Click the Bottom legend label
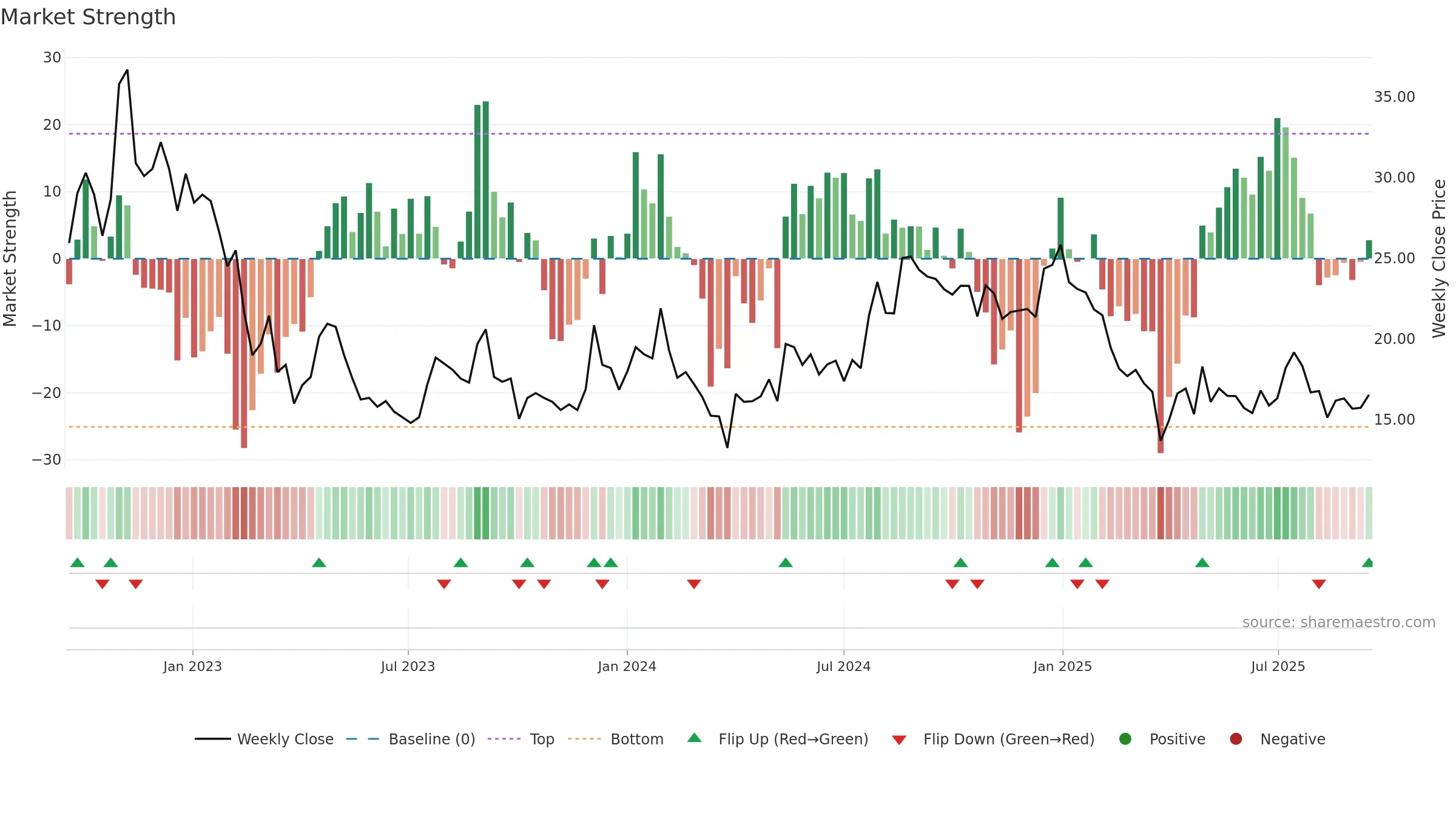 637,739
